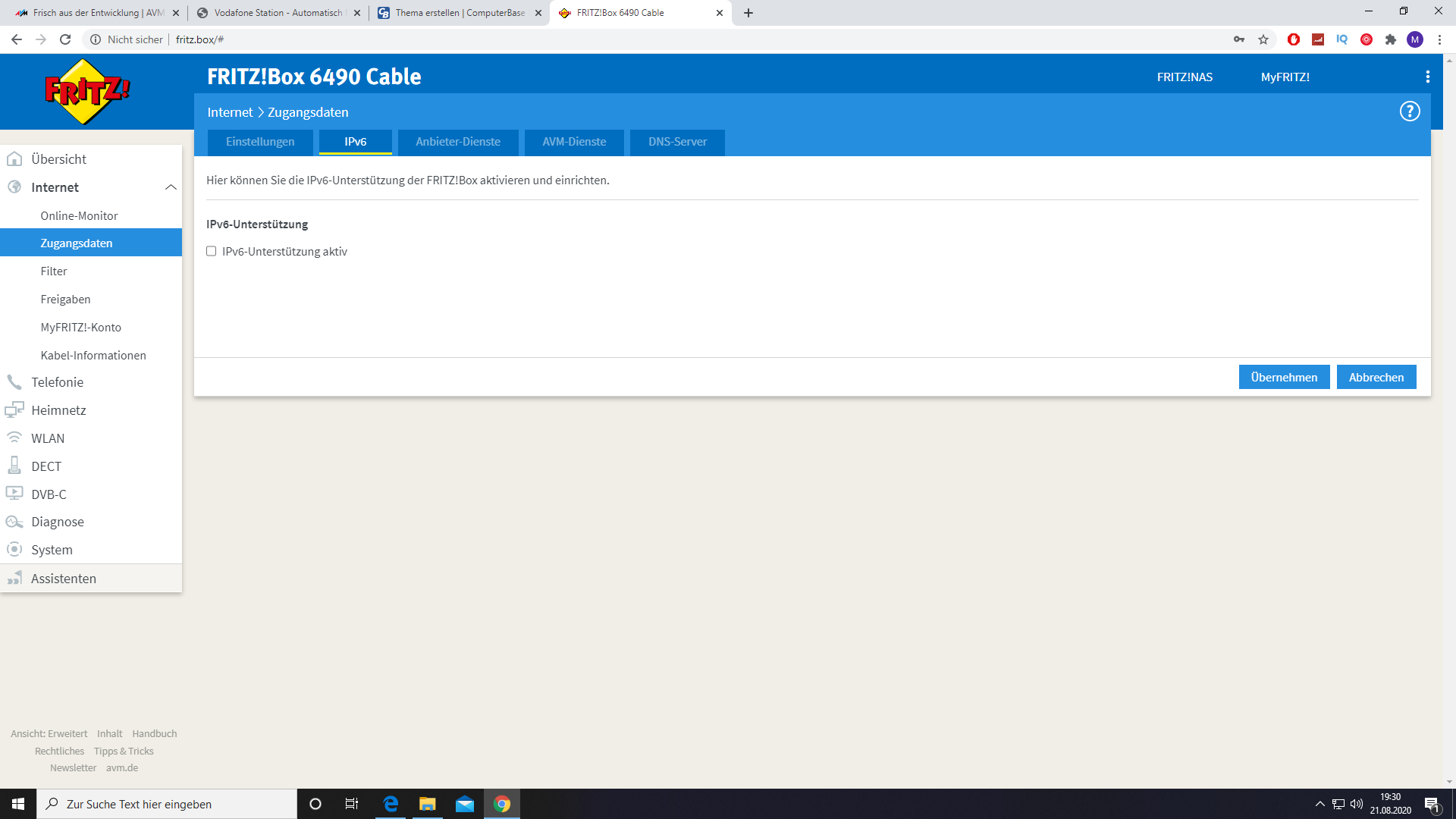Open the help question mark icon
The image size is (1456, 819).
point(1409,111)
